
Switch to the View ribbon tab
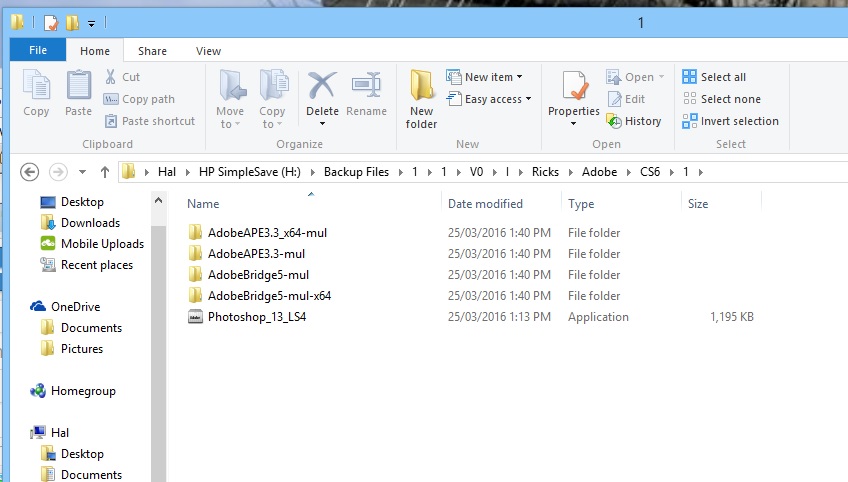click(x=208, y=51)
